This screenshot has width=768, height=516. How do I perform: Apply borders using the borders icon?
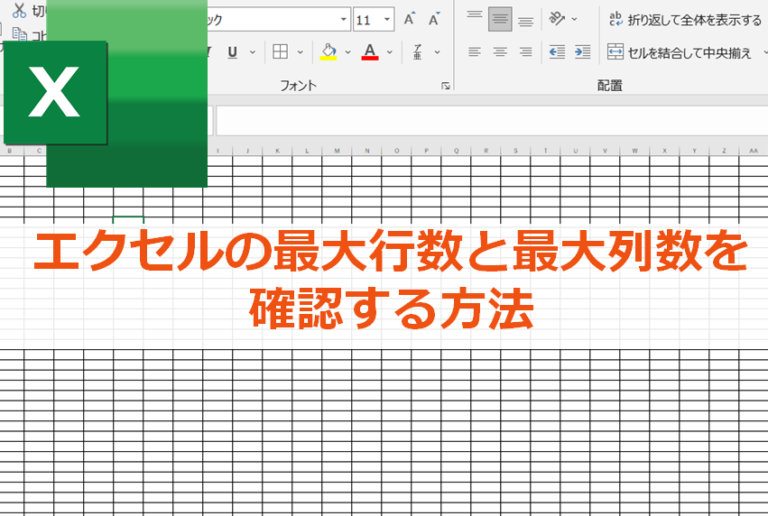tap(281, 52)
